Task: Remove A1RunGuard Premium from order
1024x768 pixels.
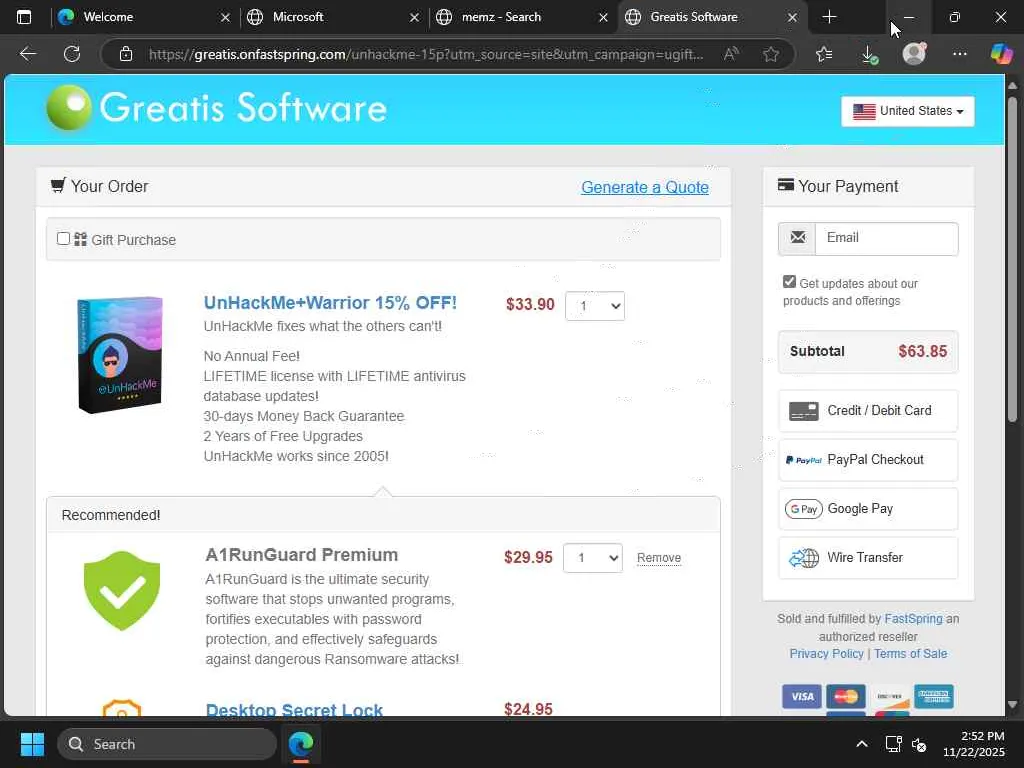Action: pos(659,558)
